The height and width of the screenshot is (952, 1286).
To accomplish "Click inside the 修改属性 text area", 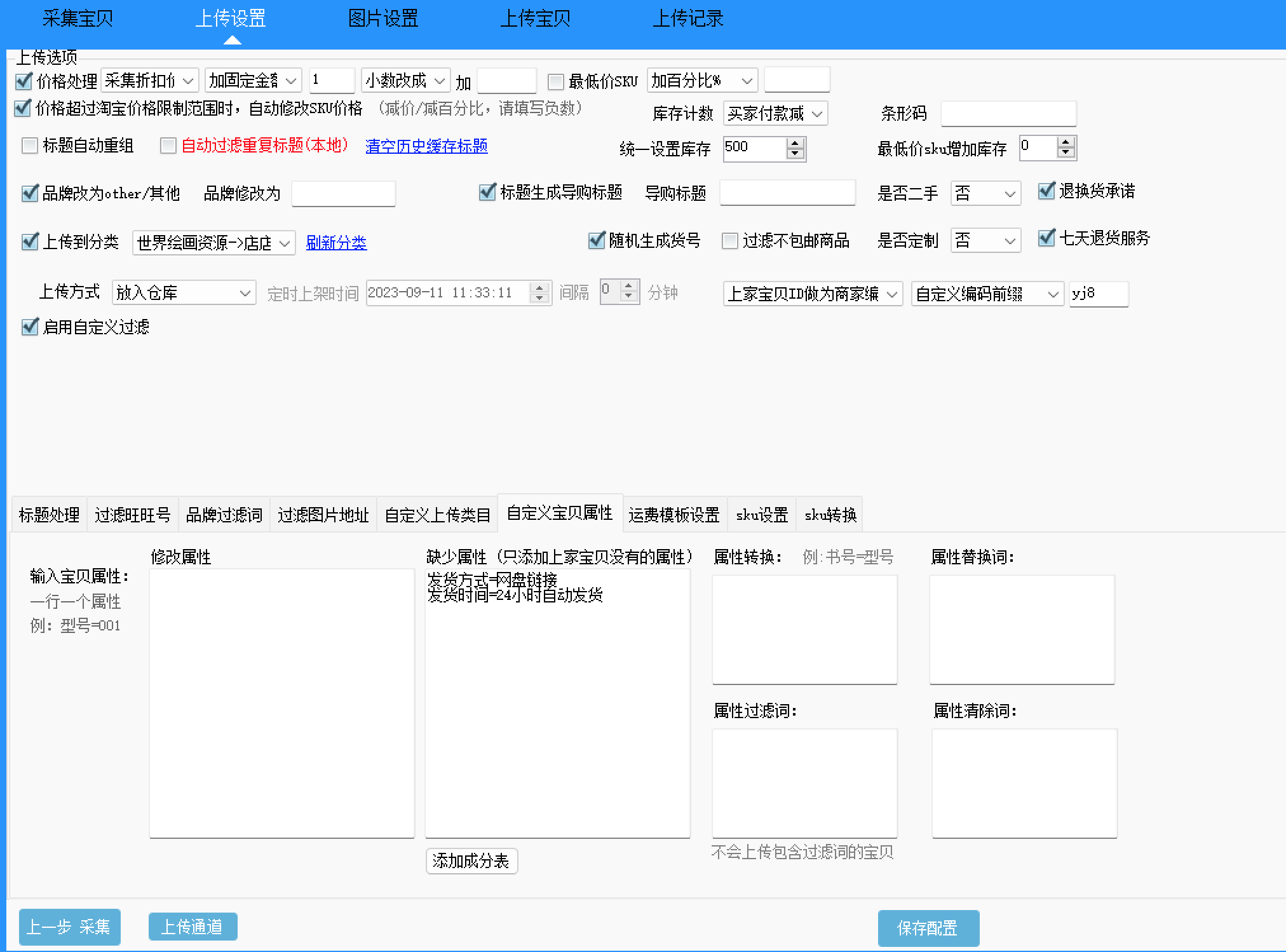I will [282, 704].
